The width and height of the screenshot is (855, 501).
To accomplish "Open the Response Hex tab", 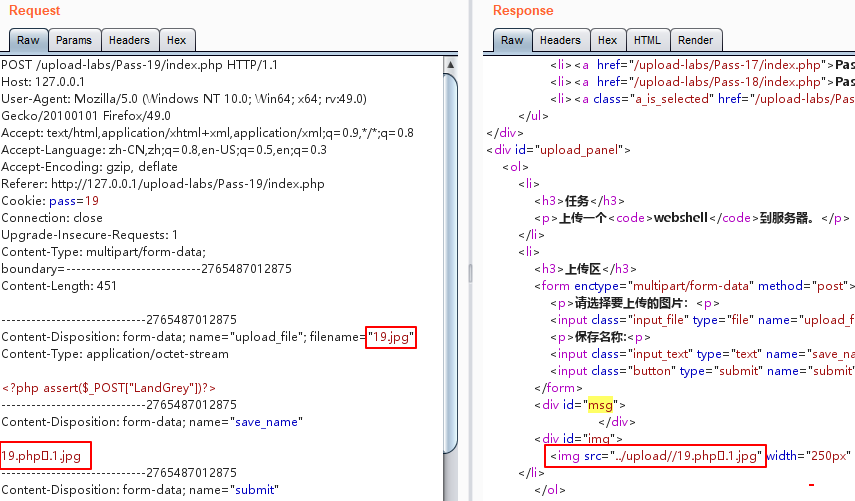I will pyautogui.click(x=607, y=40).
